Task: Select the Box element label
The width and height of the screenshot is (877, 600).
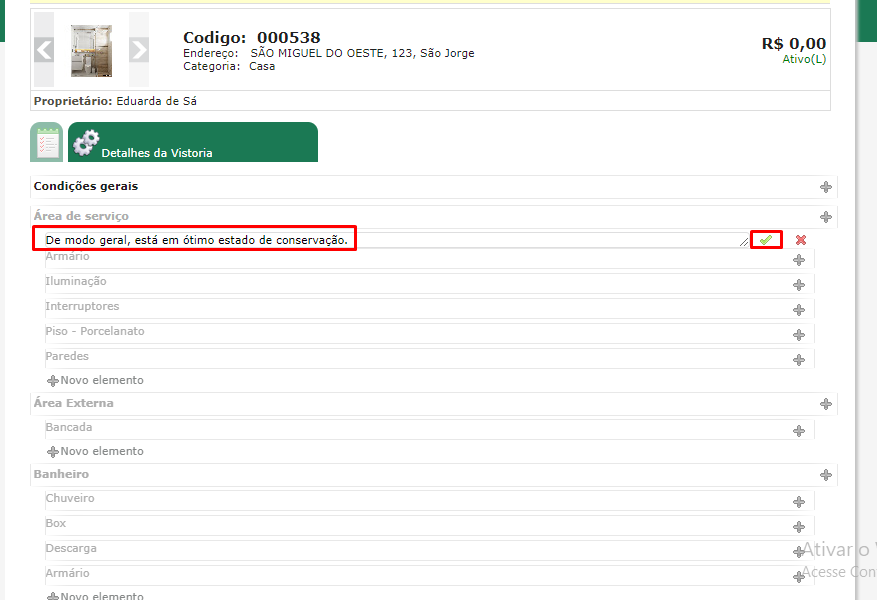Action: (x=56, y=523)
